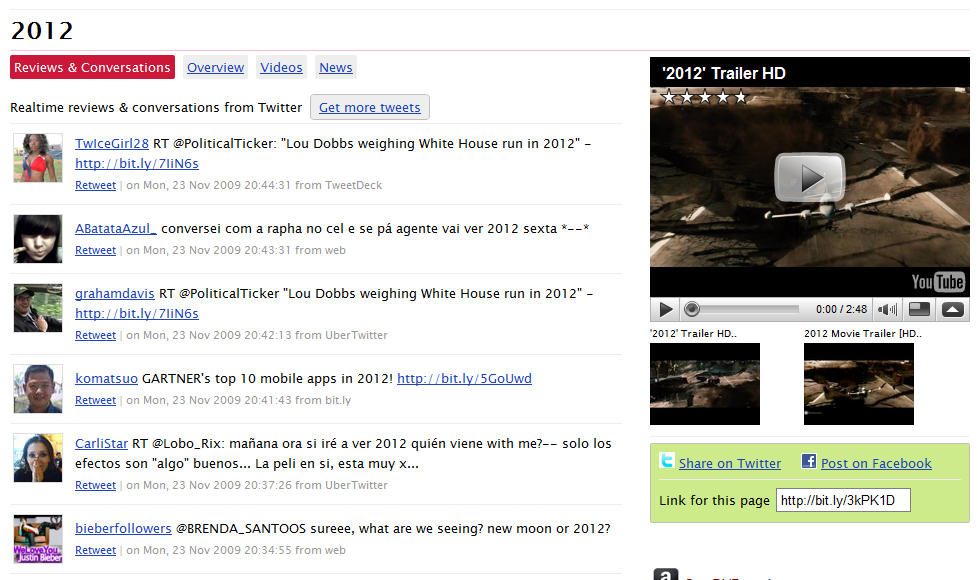The width and height of the screenshot is (978, 580).
Task: Open komatsuo profile link
Action: pos(106,379)
